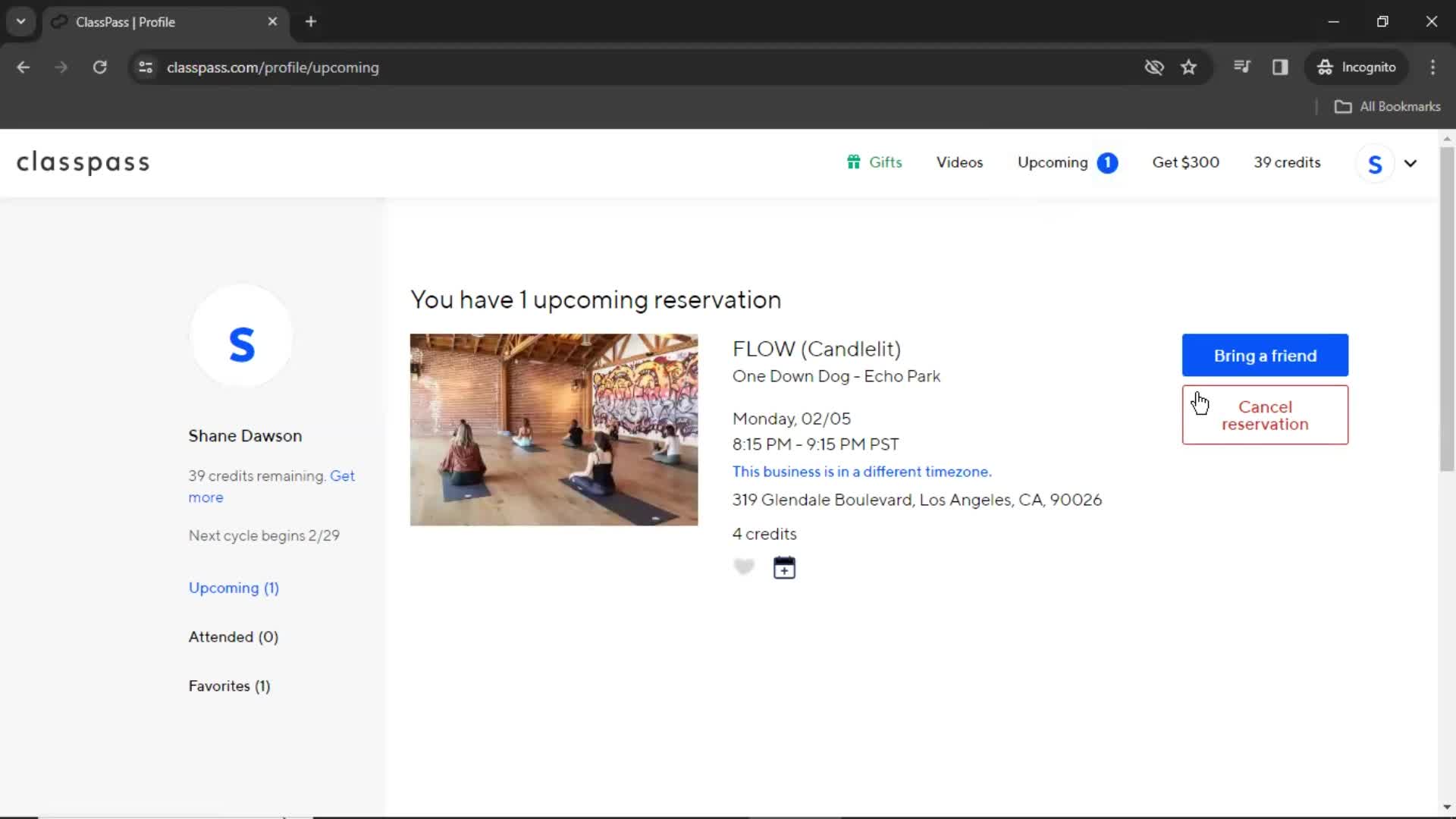Expand the account dropdown chevron
The height and width of the screenshot is (819, 1456).
tap(1410, 163)
